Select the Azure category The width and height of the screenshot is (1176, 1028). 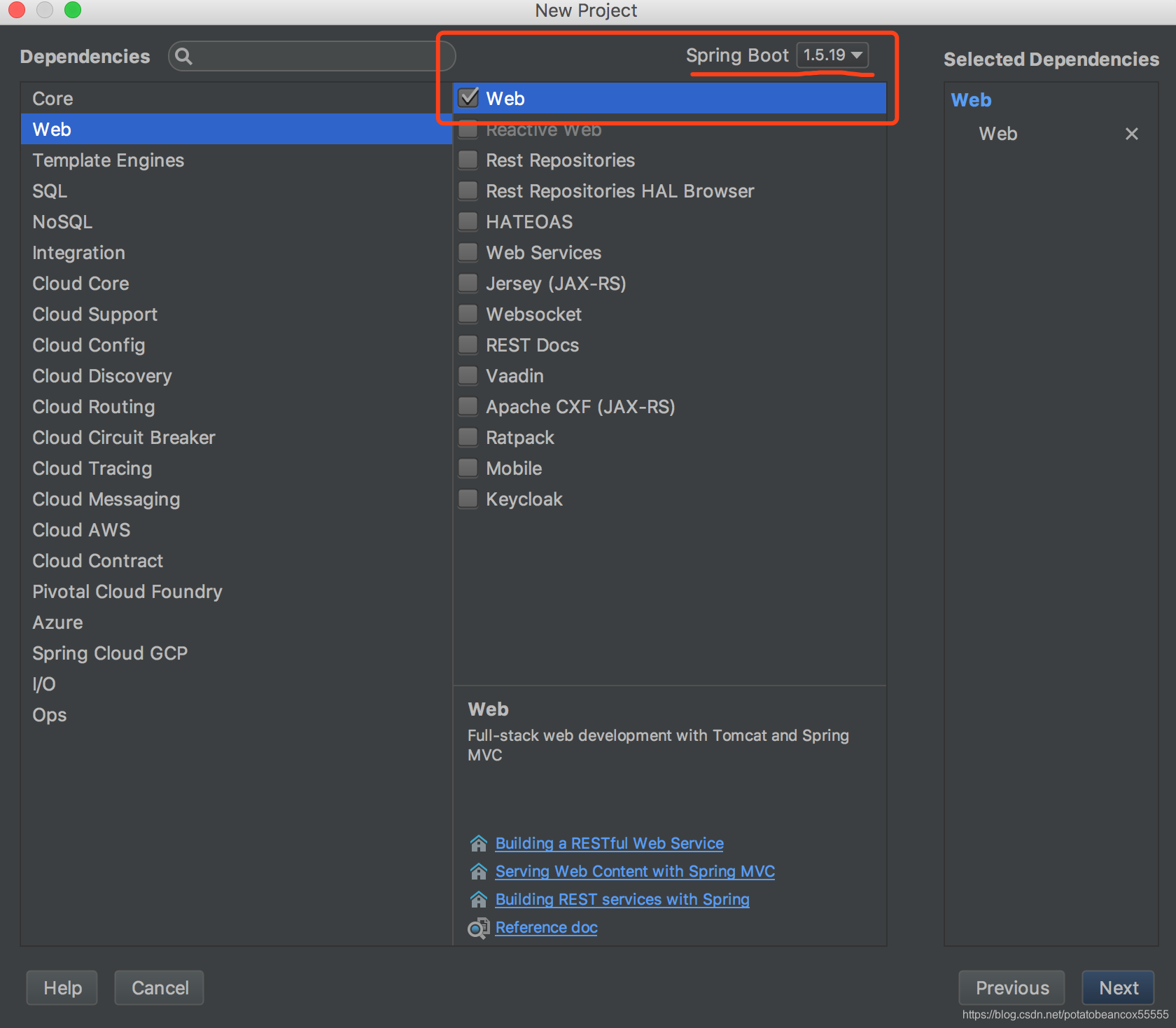click(237, 623)
